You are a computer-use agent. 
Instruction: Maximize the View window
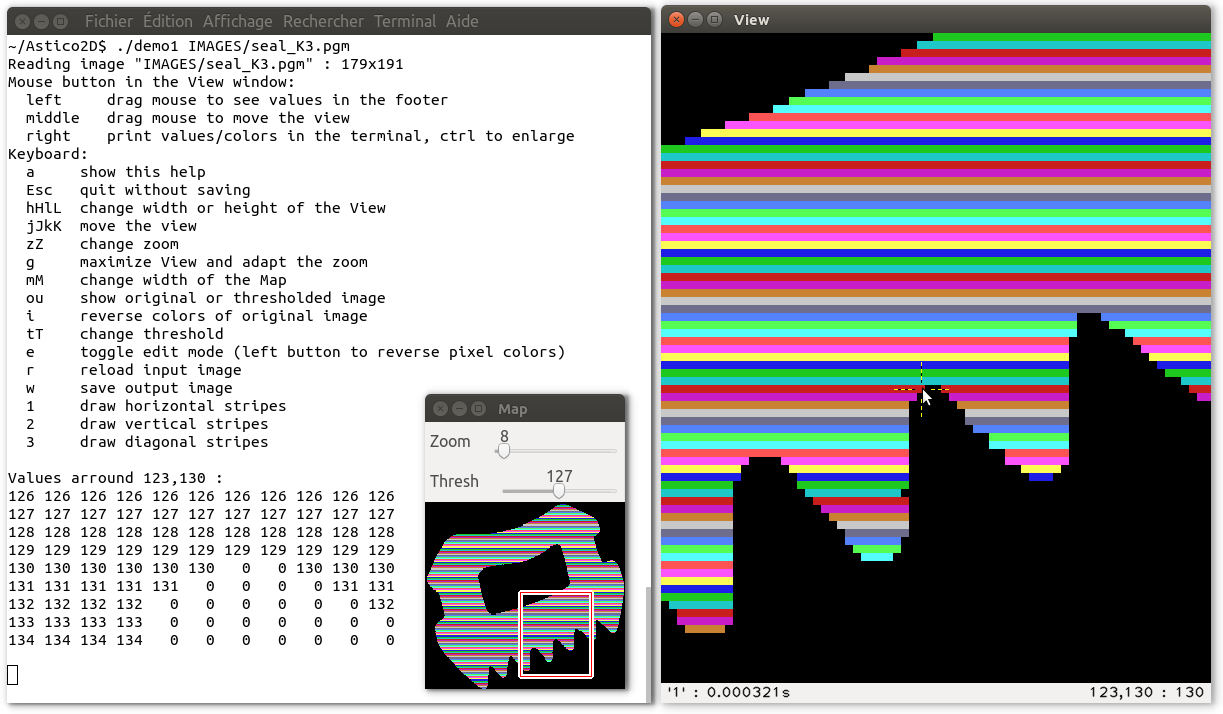[x=714, y=20]
